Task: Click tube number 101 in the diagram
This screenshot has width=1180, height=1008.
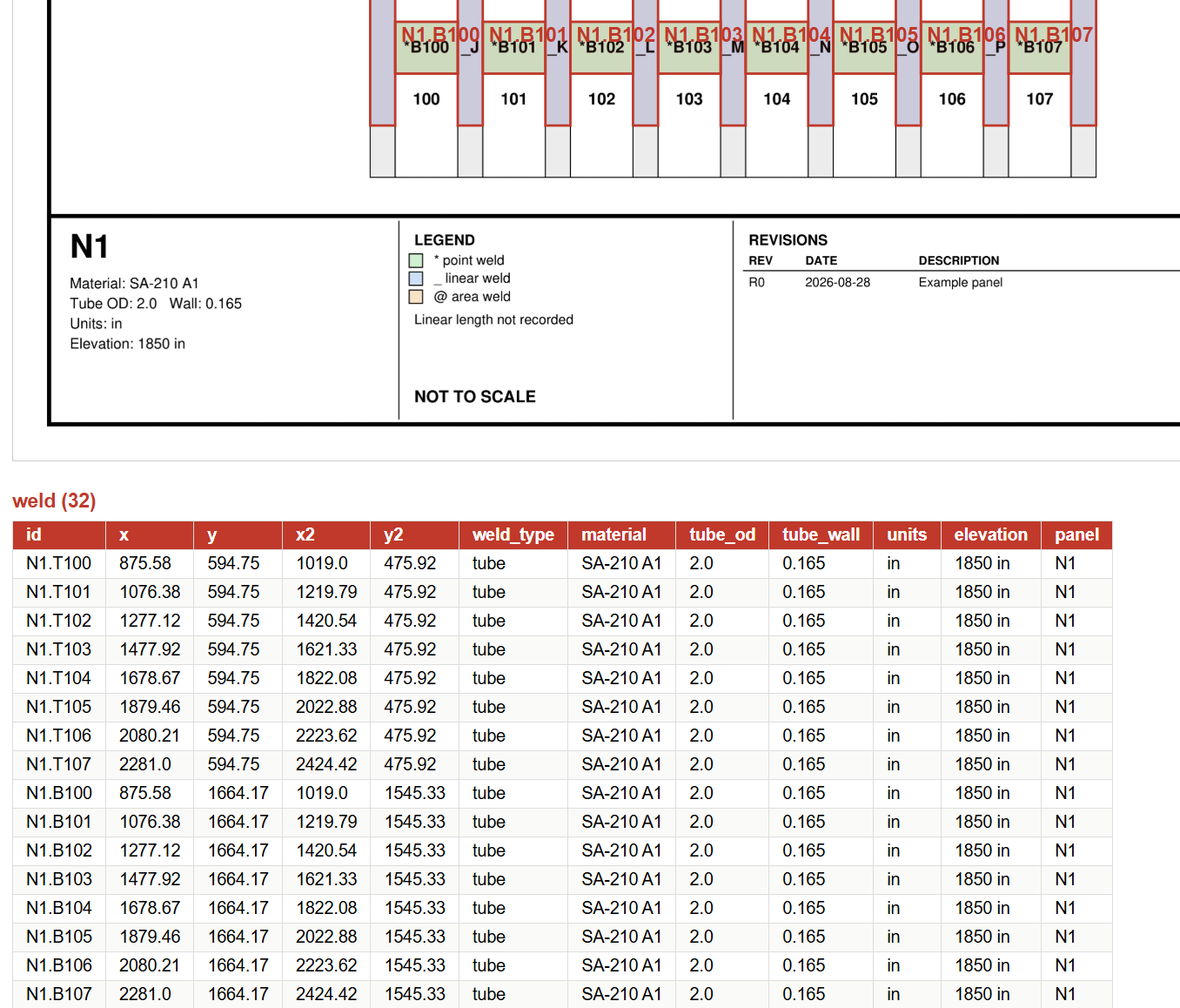Action: tap(513, 99)
